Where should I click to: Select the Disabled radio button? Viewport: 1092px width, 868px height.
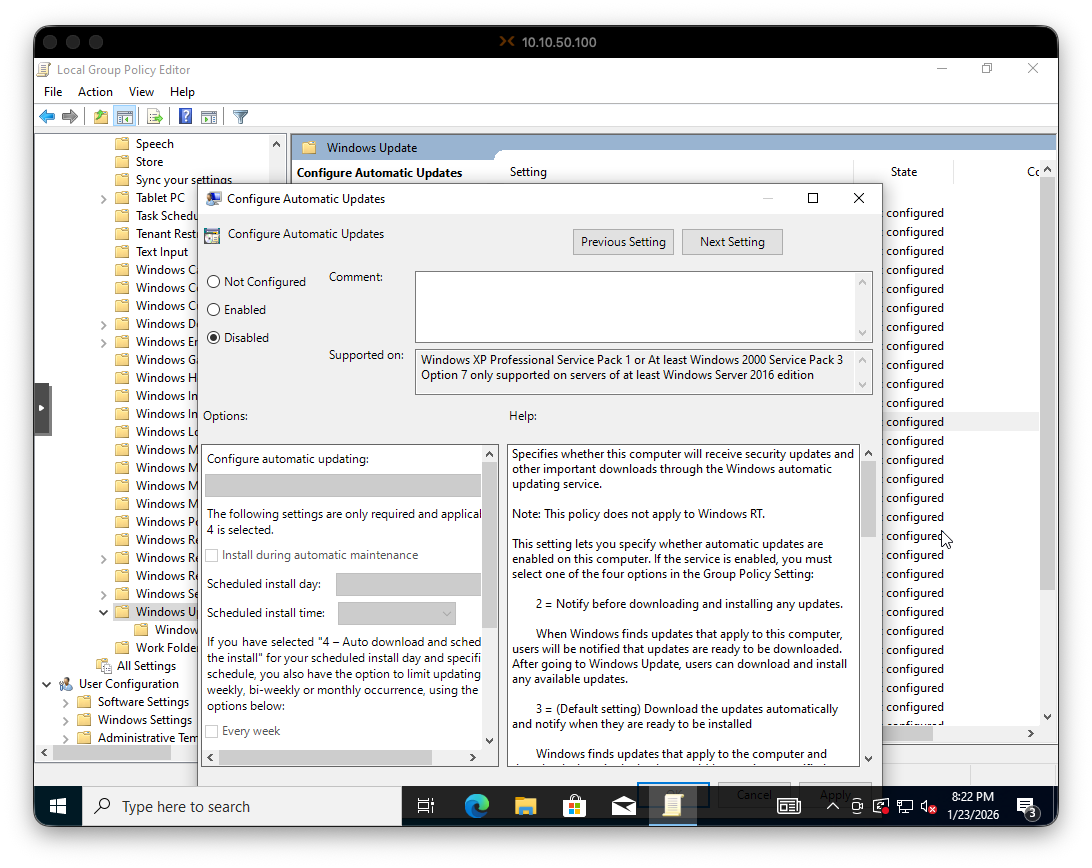click(213, 338)
